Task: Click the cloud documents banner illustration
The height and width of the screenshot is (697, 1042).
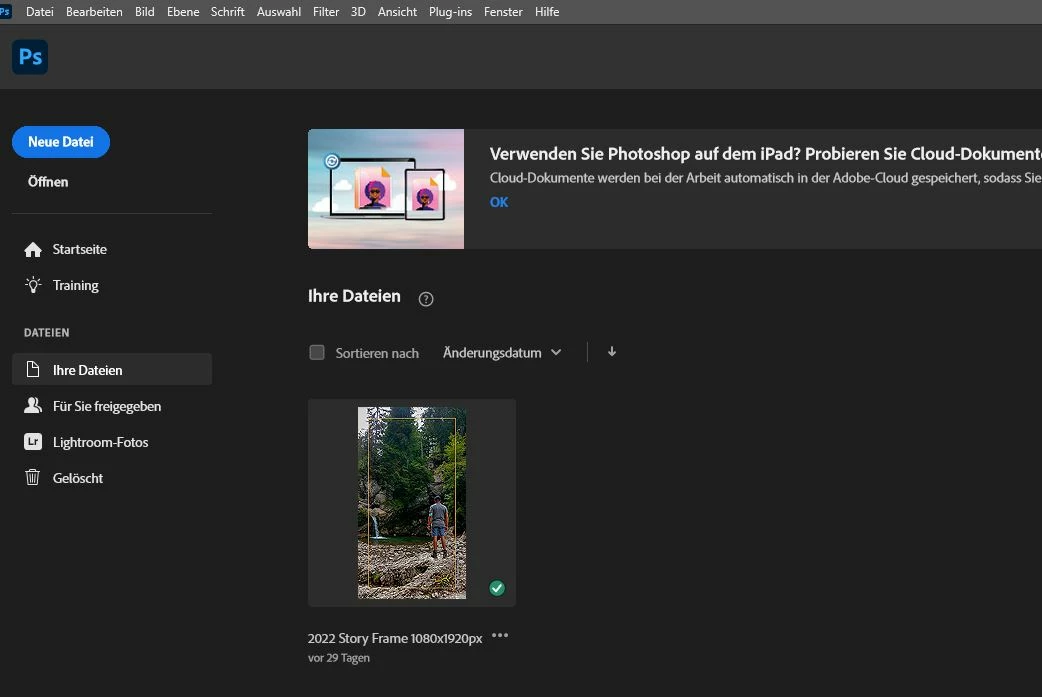Action: 386,189
